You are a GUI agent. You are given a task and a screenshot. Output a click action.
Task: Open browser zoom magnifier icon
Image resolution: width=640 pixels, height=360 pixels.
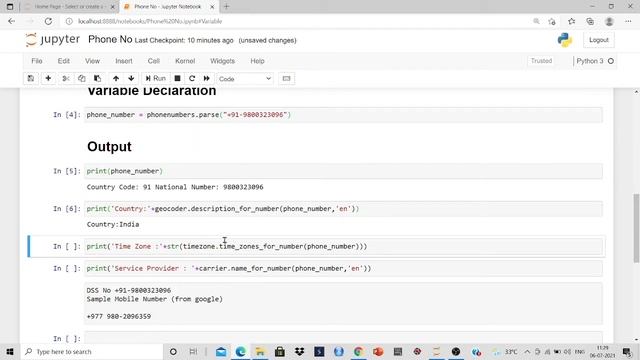536,21
